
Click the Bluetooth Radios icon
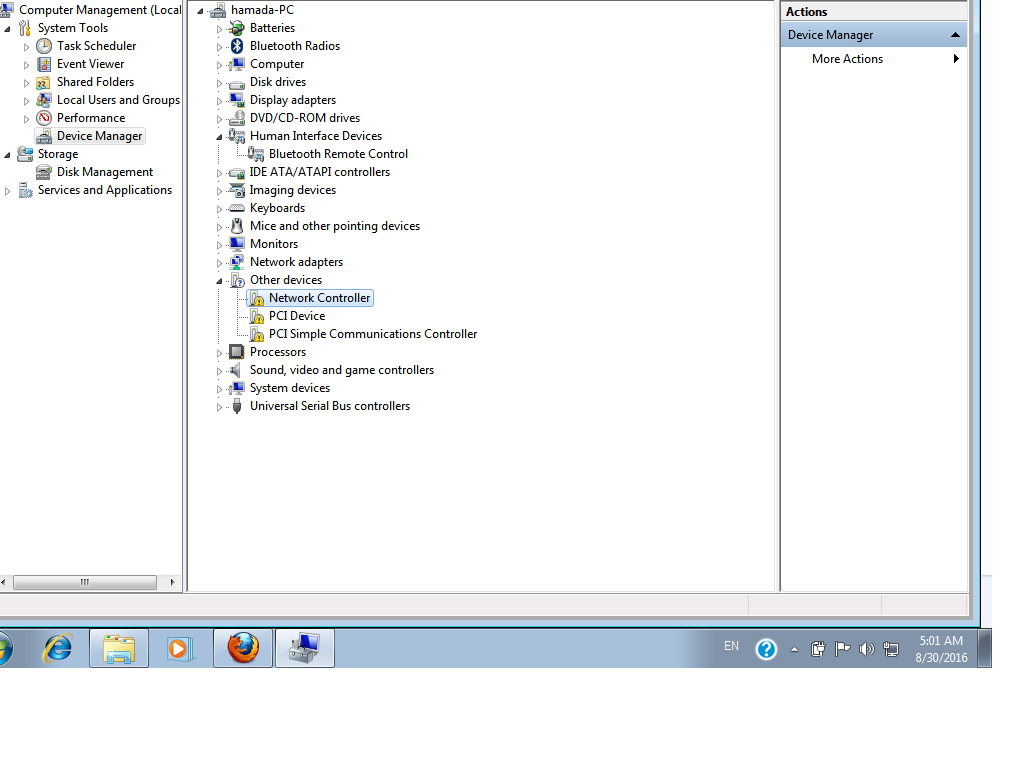(236, 46)
